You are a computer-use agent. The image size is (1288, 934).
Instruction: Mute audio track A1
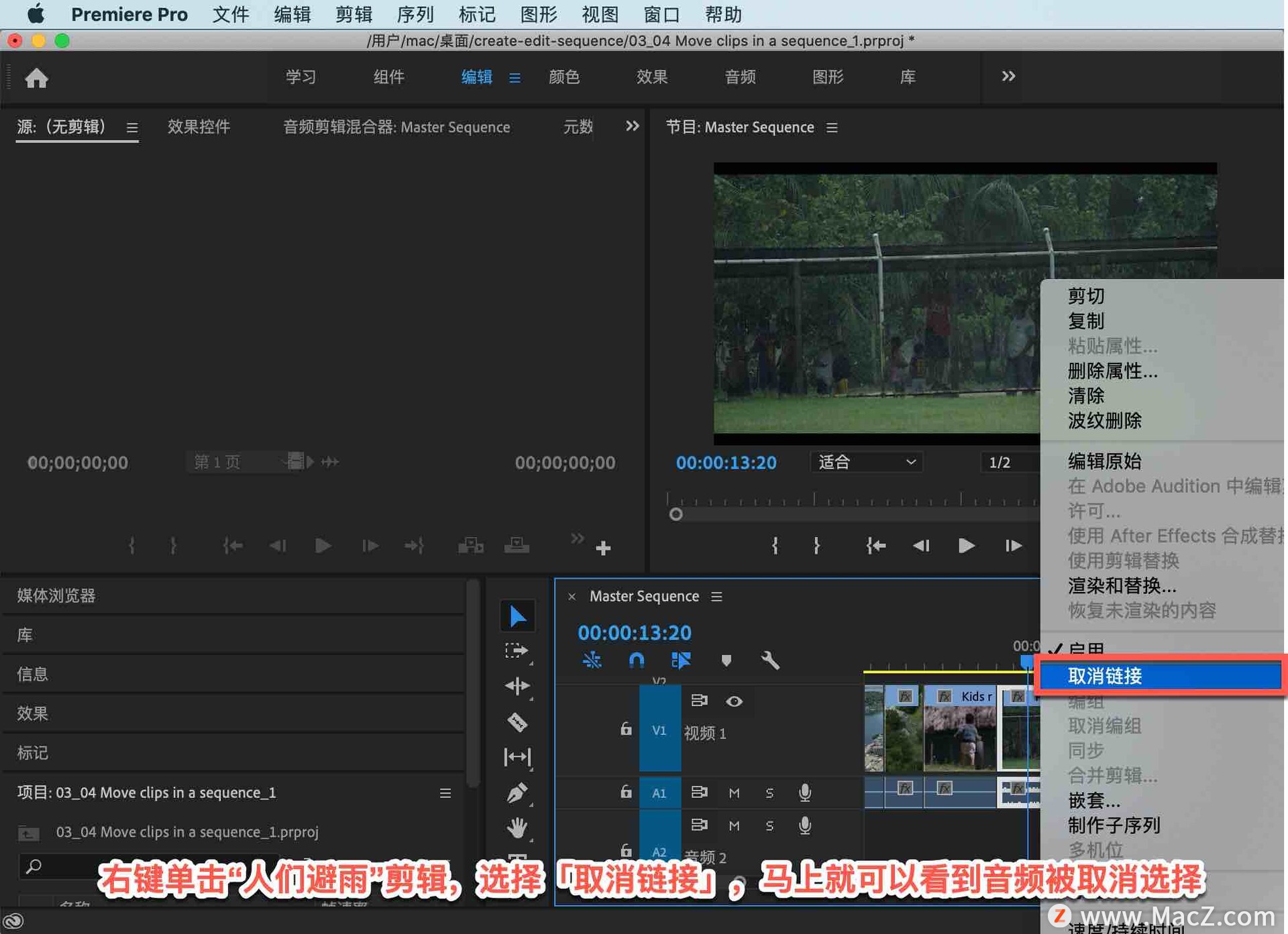click(x=734, y=793)
